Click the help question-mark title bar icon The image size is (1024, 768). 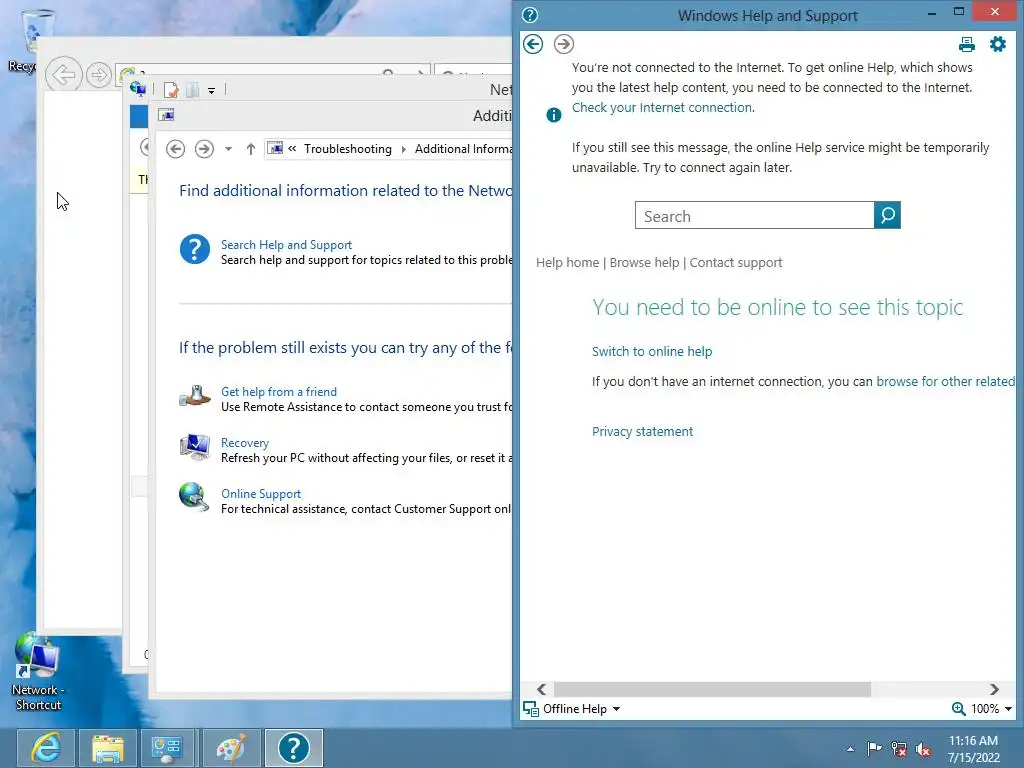pyautogui.click(x=530, y=15)
